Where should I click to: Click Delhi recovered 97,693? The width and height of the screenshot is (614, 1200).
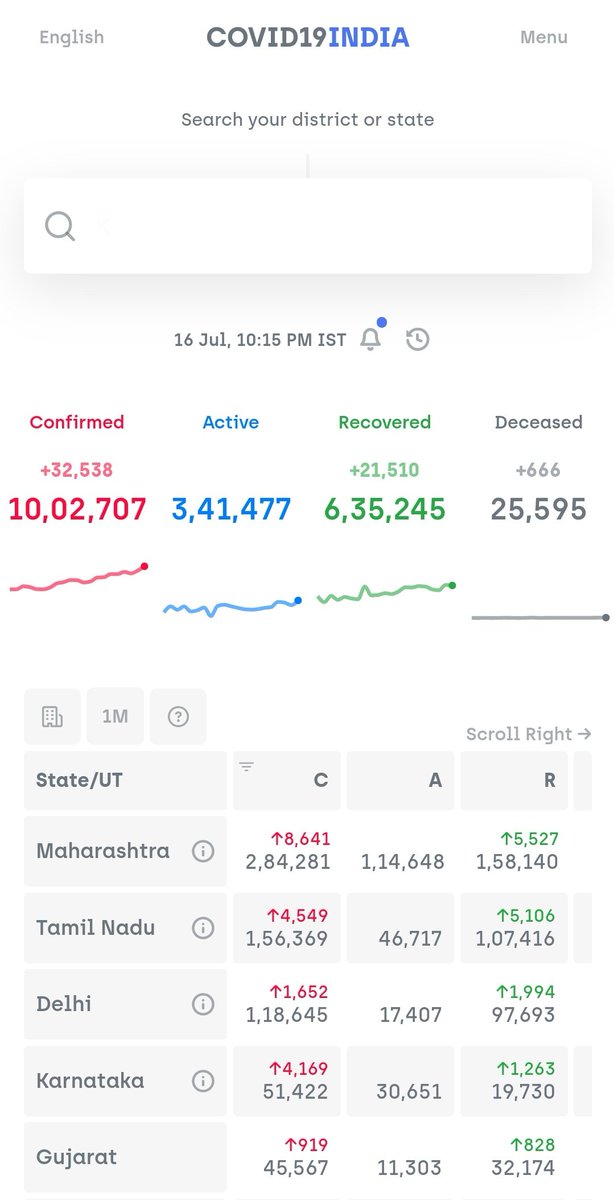click(x=525, y=1015)
